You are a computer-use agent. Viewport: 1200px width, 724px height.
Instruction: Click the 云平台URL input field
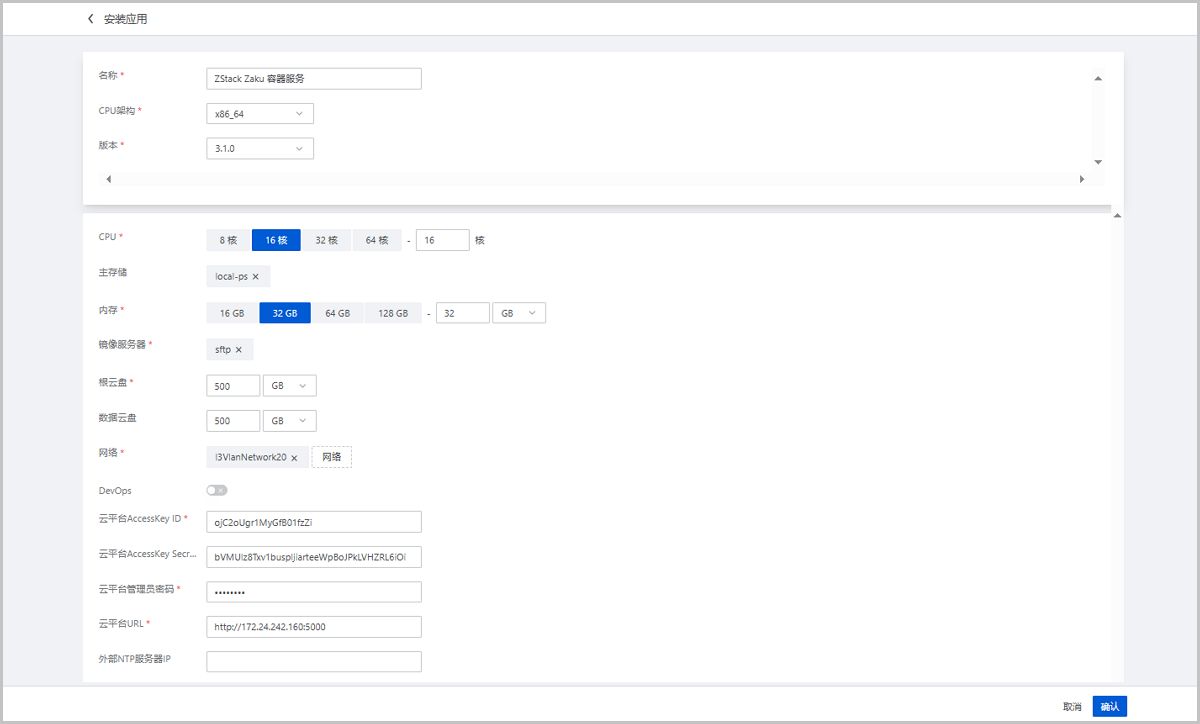click(x=313, y=627)
